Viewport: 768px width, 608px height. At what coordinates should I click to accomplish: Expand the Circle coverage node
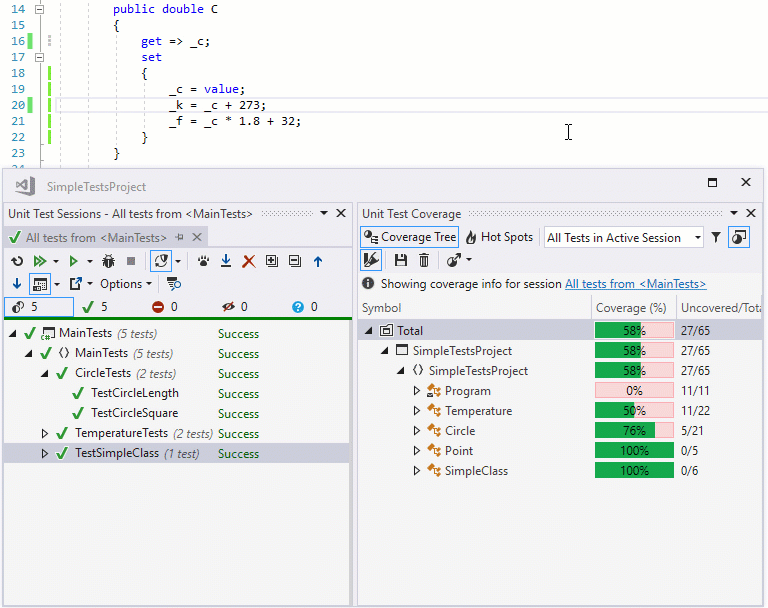click(417, 431)
